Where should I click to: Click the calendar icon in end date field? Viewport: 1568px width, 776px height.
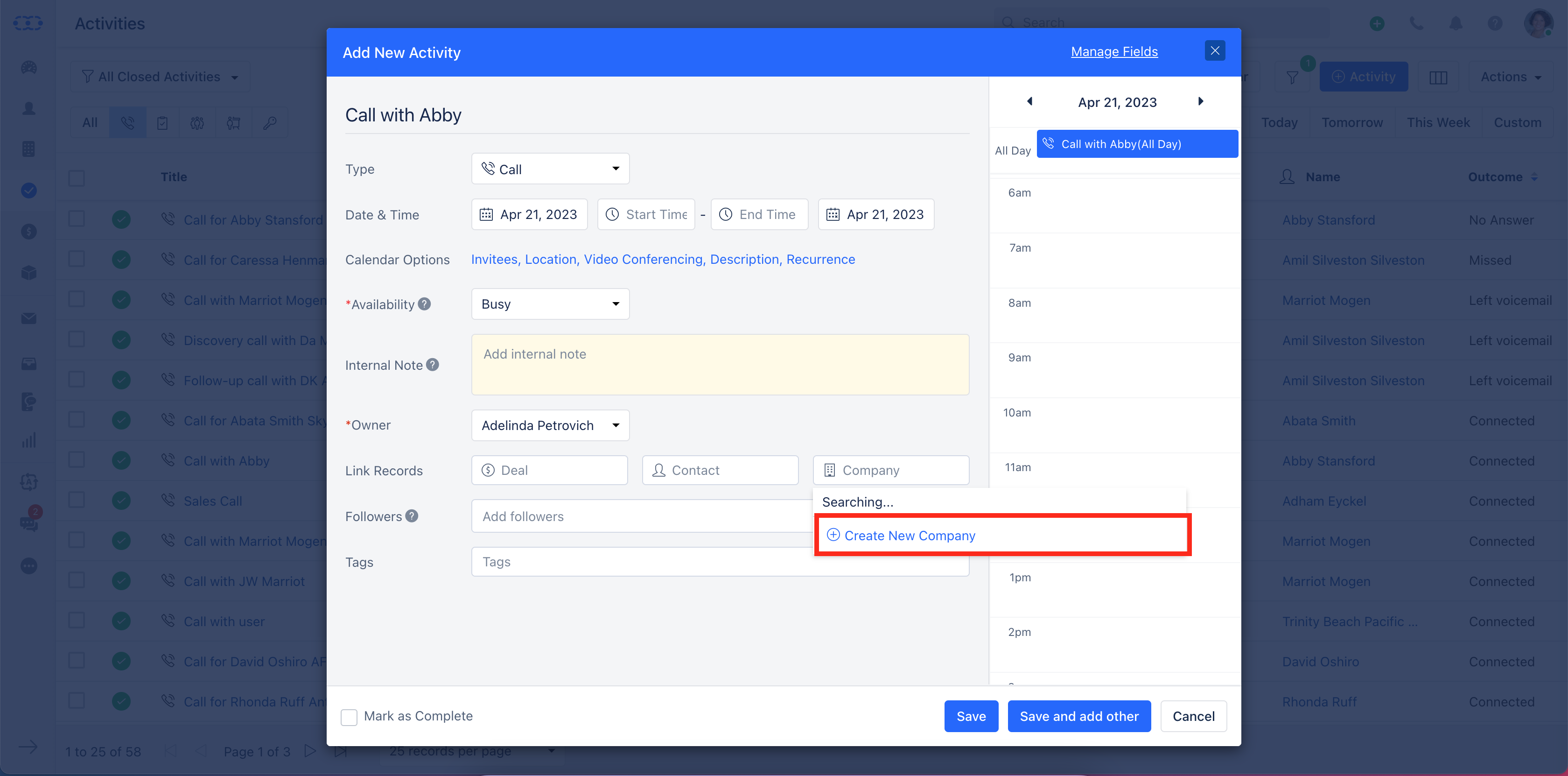(833, 214)
